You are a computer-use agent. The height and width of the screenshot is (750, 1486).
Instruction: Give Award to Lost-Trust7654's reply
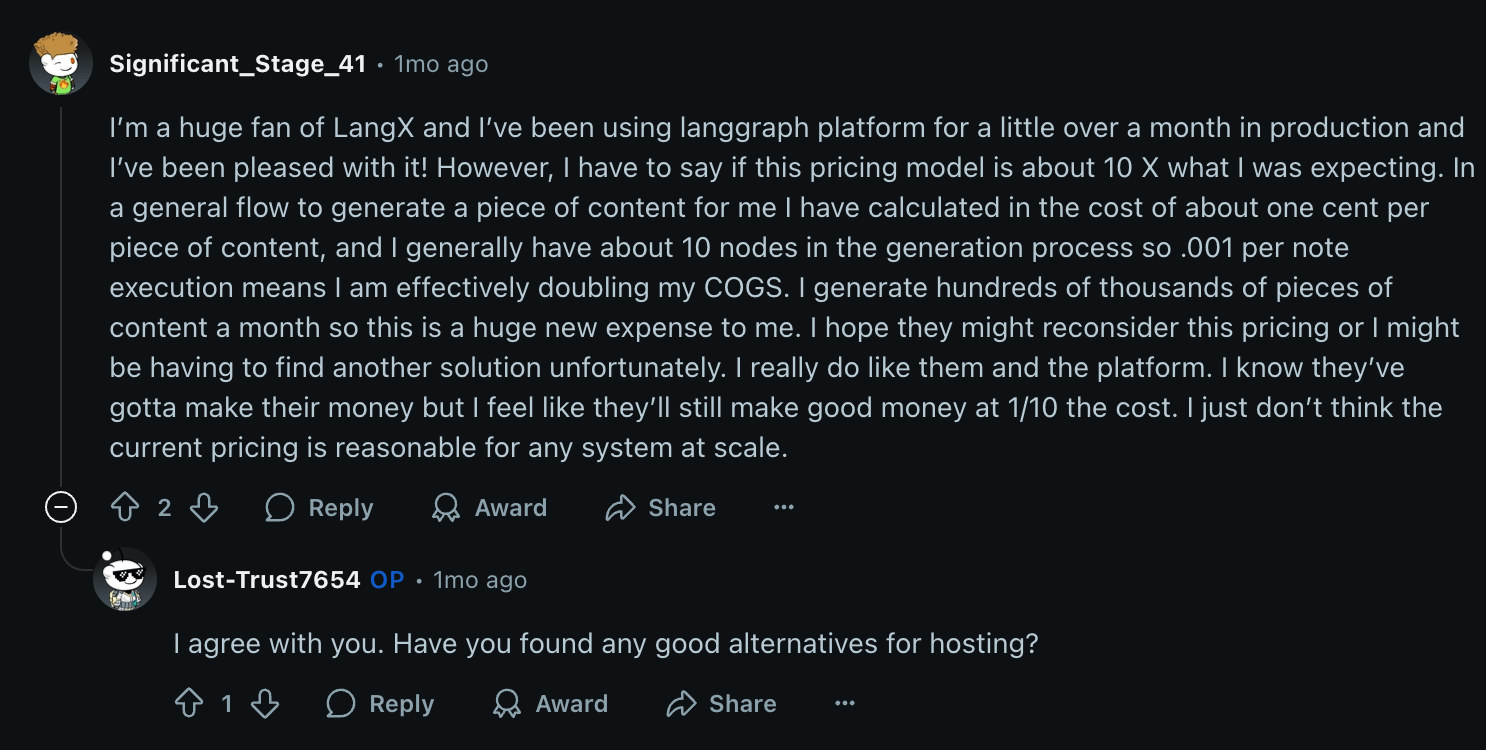[551, 704]
